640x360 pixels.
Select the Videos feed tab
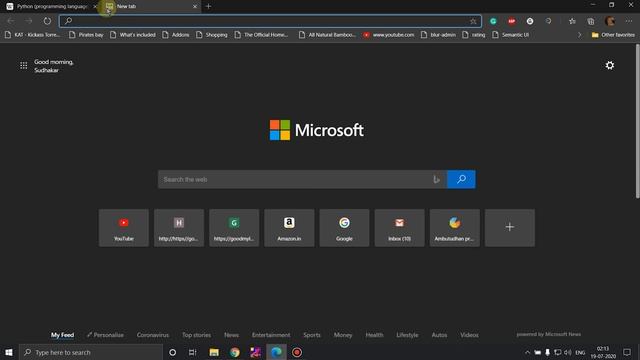tap(469, 335)
